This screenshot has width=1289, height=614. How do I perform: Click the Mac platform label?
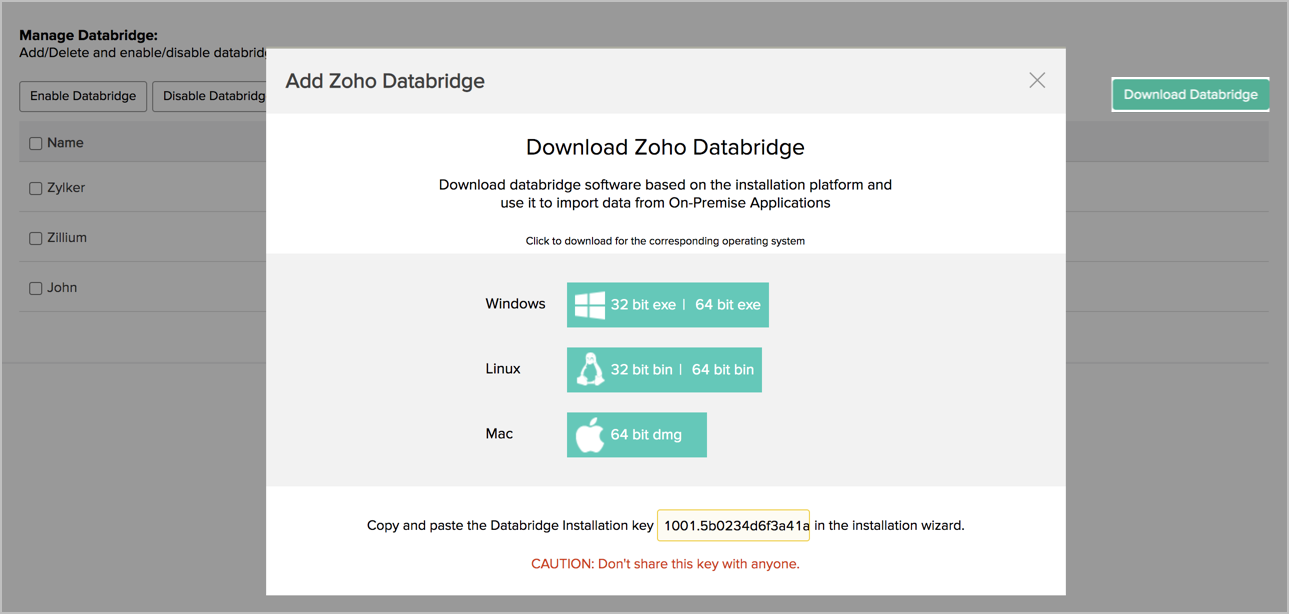coord(499,434)
